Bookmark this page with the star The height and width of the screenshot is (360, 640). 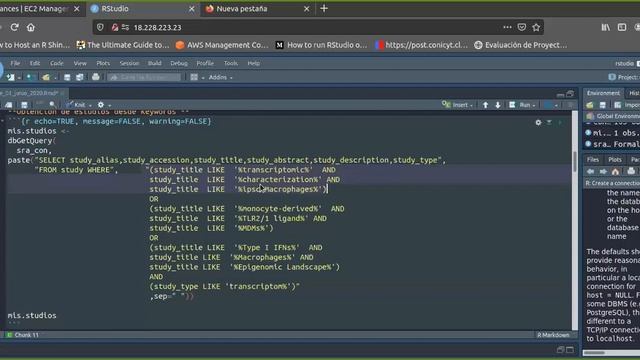coord(536,27)
